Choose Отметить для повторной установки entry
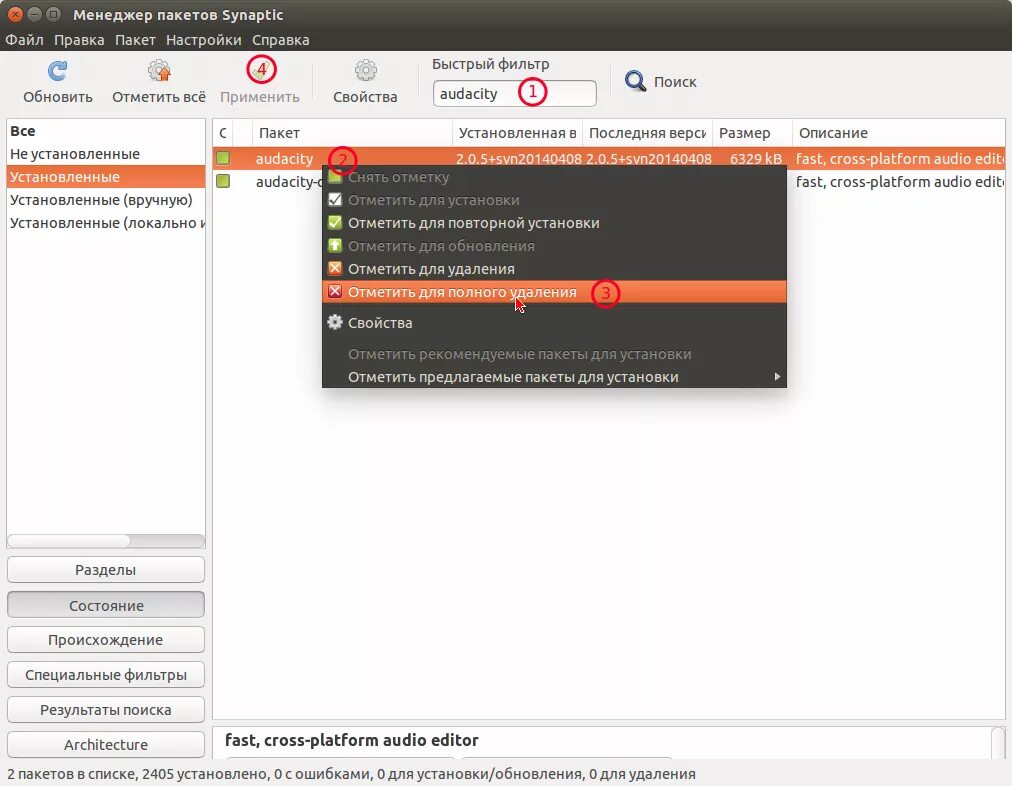Screen dimensions: 1012x786 tap(554, 223)
